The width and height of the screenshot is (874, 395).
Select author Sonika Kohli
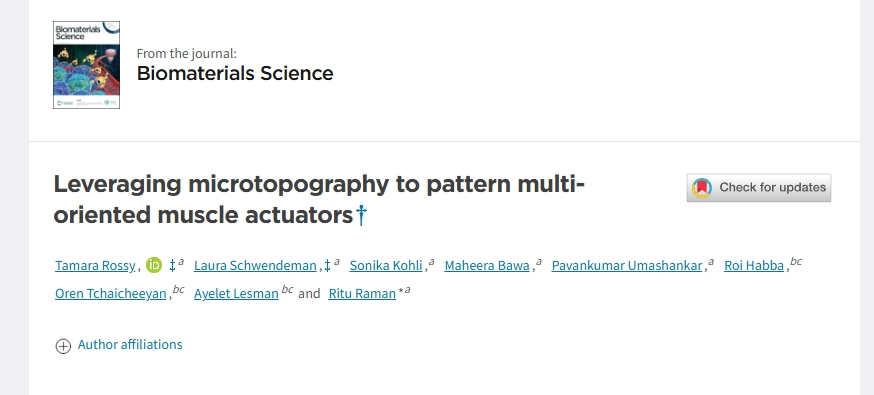[386, 266]
